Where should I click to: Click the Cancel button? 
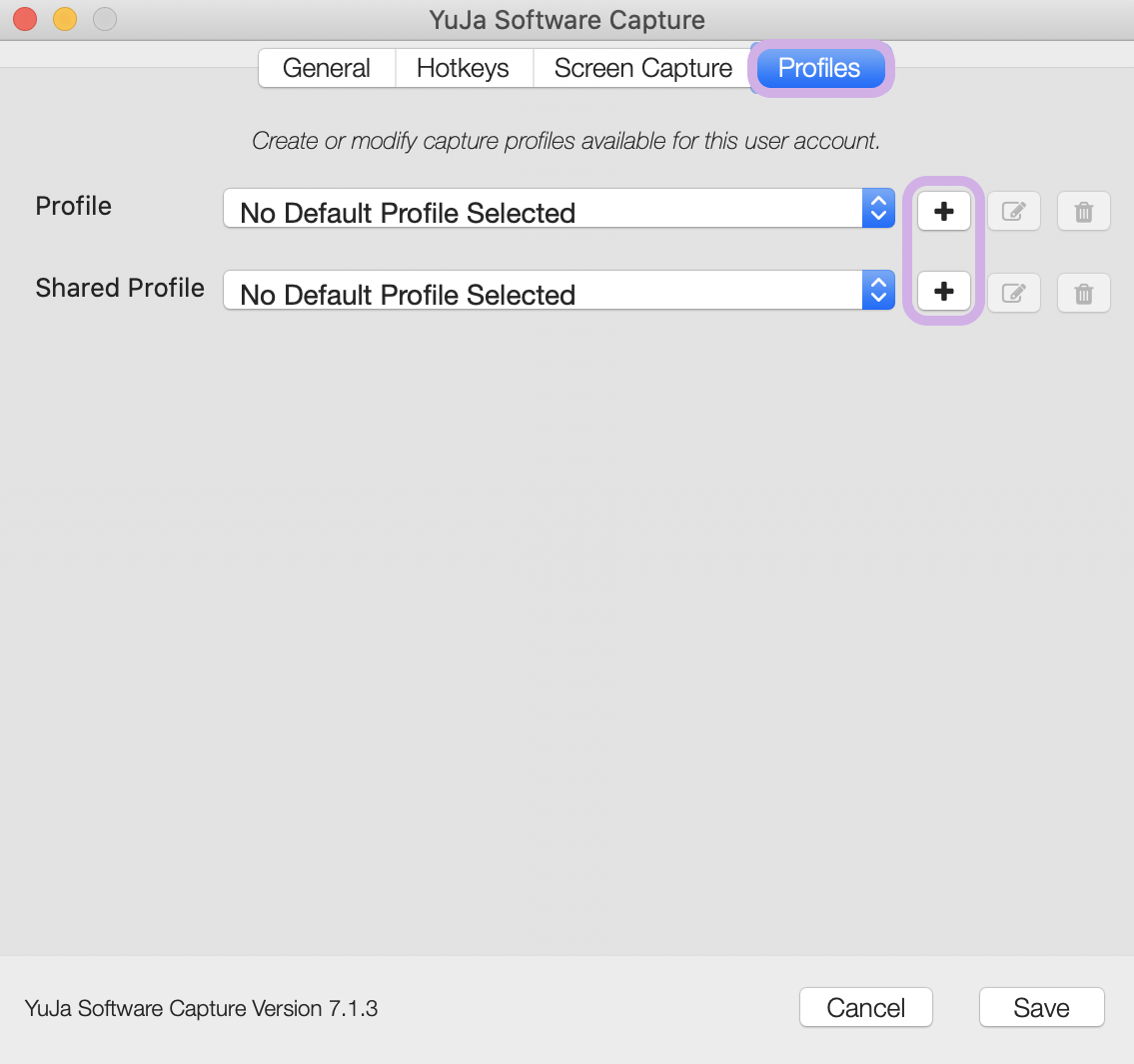(x=865, y=1007)
